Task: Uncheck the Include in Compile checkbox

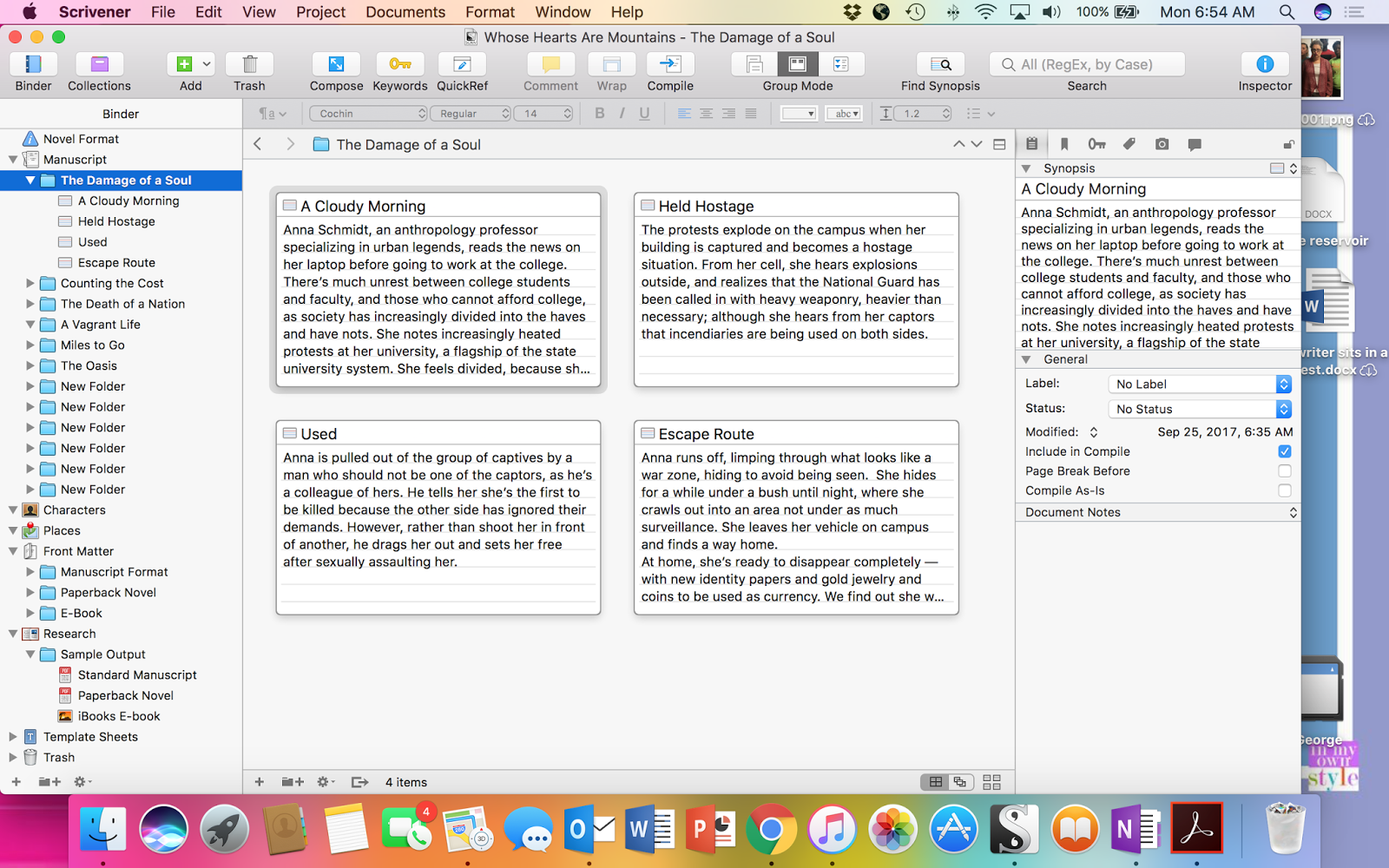Action: click(x=1284, y=451)
